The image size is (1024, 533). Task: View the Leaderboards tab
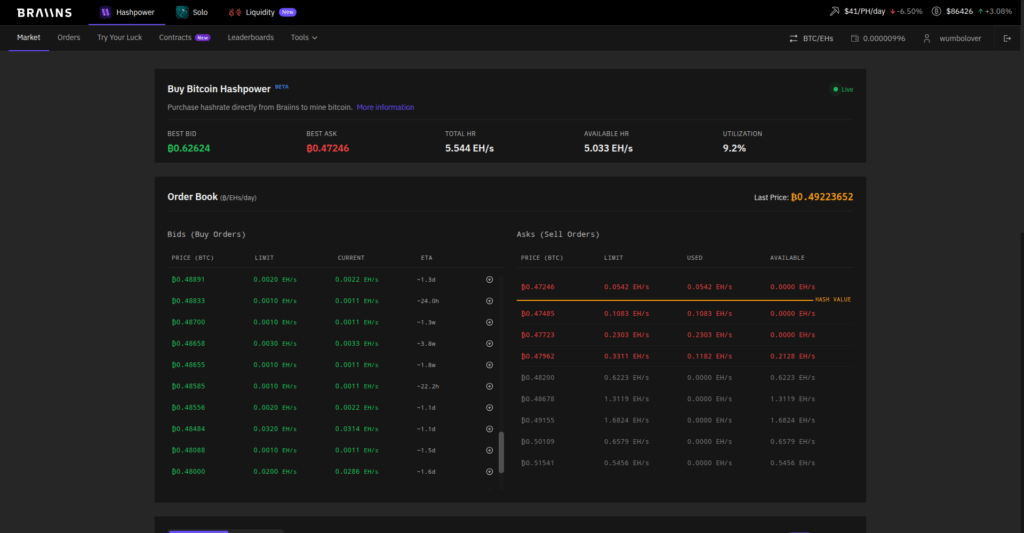coord(251,38)
